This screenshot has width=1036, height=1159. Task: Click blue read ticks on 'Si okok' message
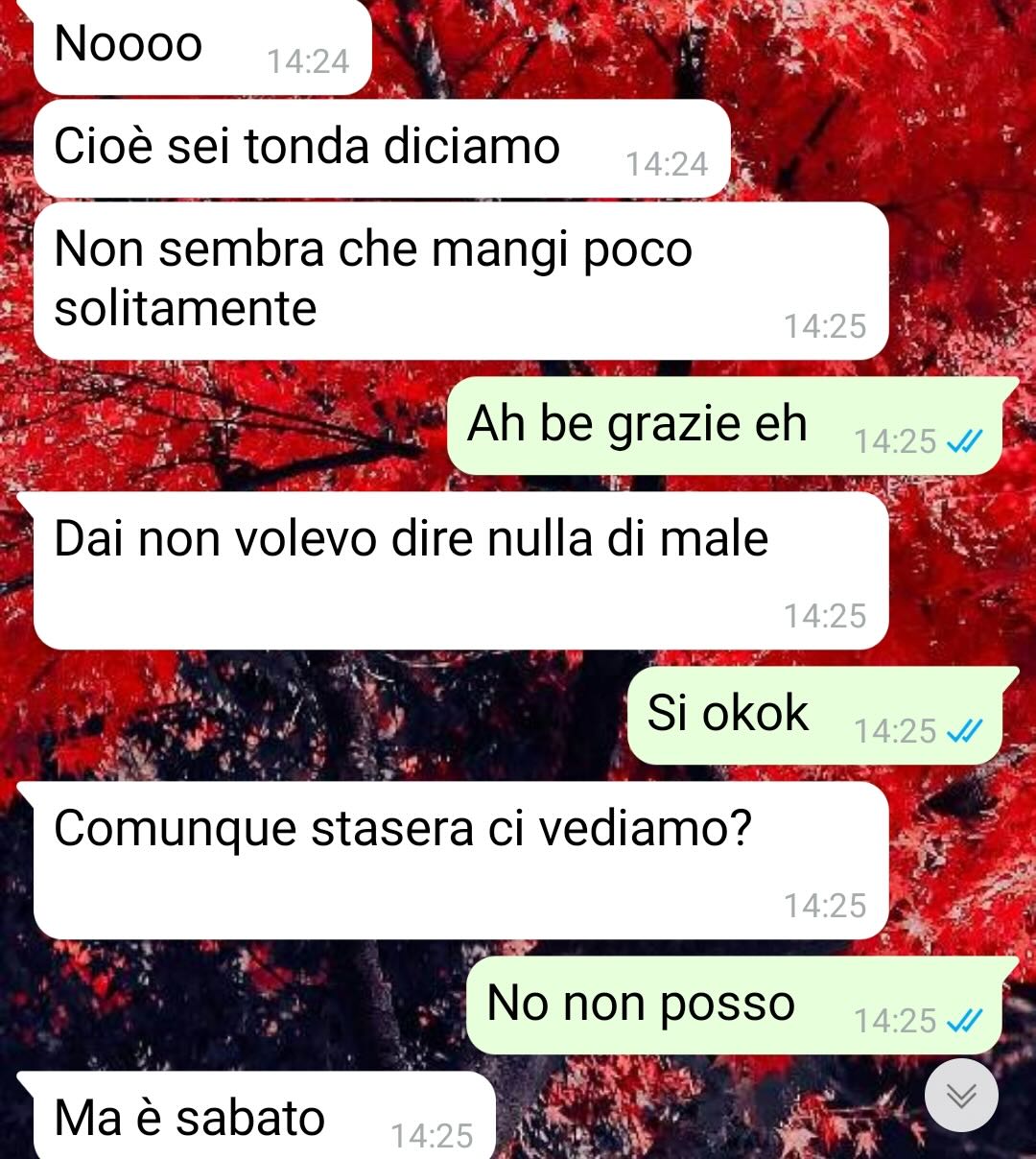964,731
